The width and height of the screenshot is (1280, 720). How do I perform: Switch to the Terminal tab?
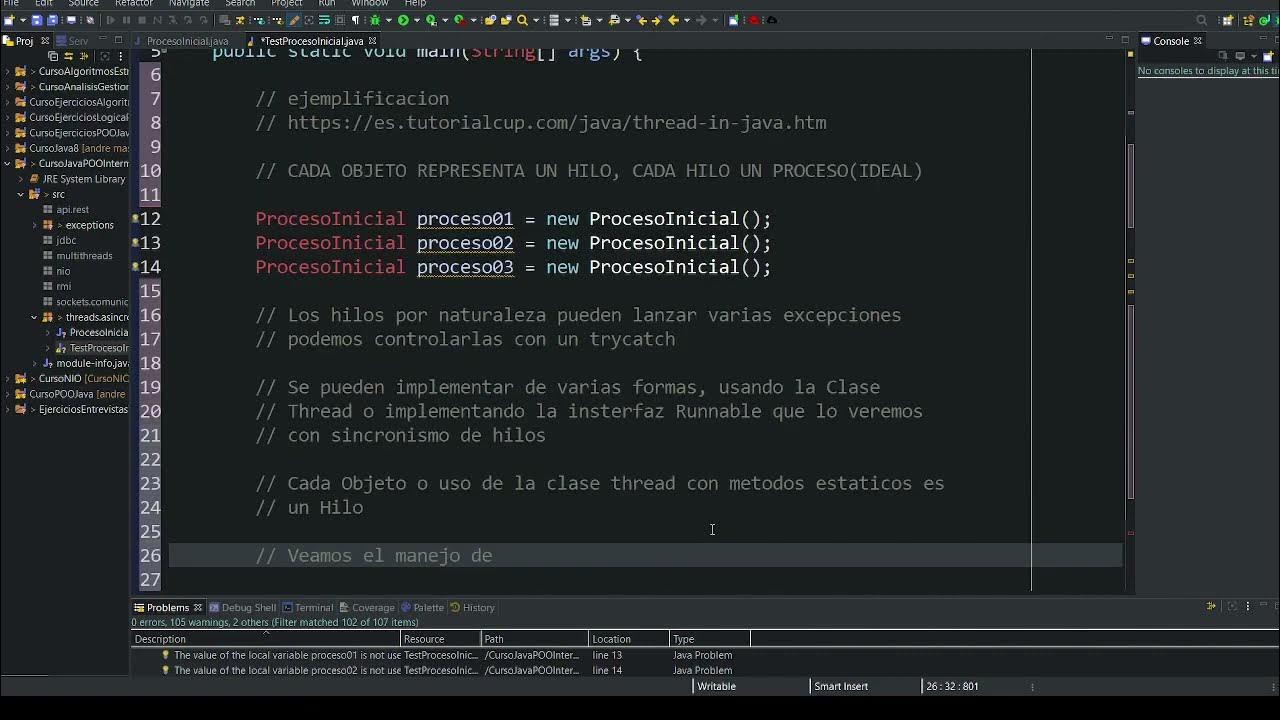(x=308, y=607)
